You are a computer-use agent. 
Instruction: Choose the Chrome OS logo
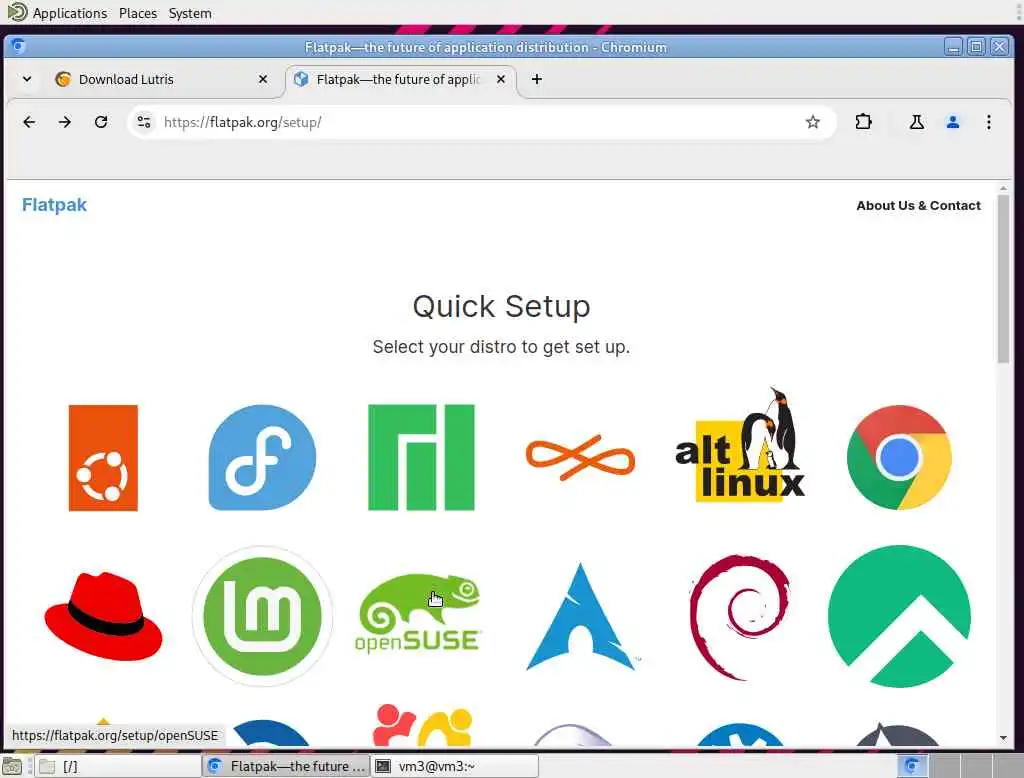[899, 457]
